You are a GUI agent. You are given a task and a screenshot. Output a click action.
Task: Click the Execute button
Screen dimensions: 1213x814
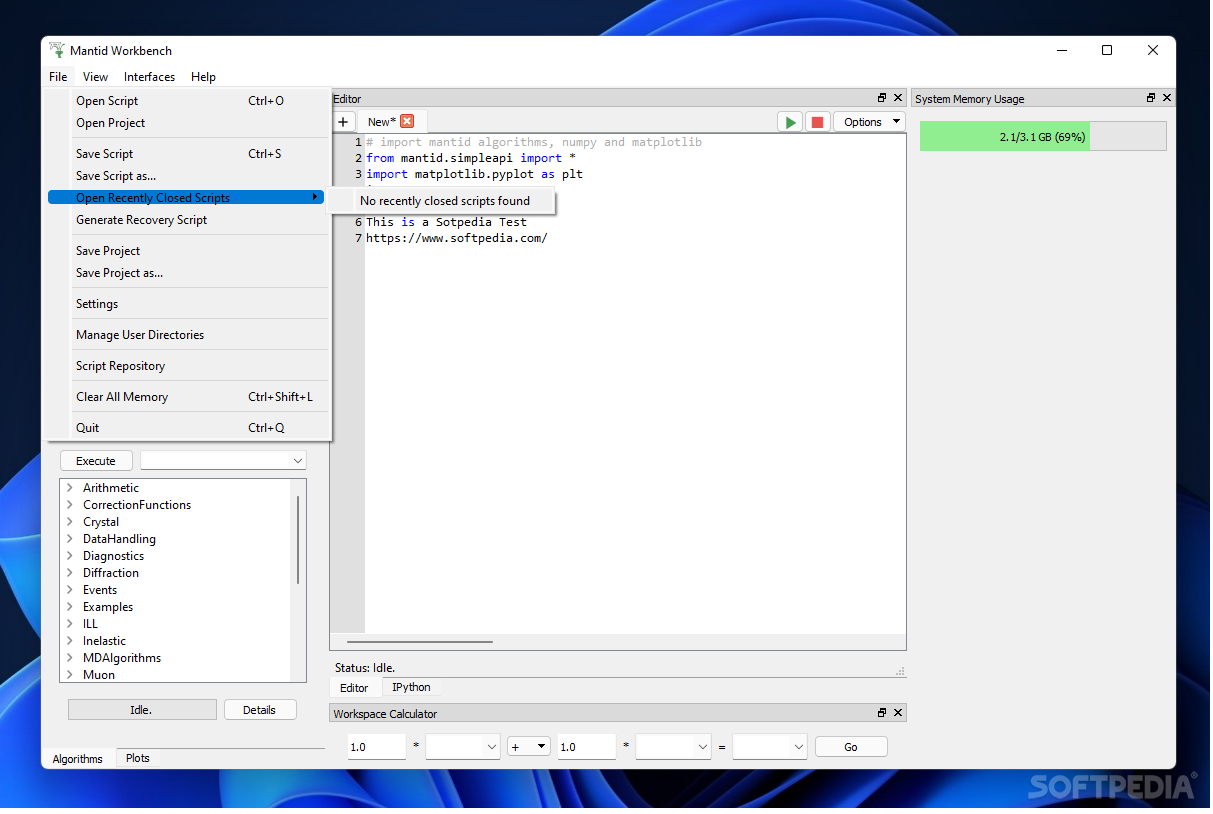click(x=96, y=461)
